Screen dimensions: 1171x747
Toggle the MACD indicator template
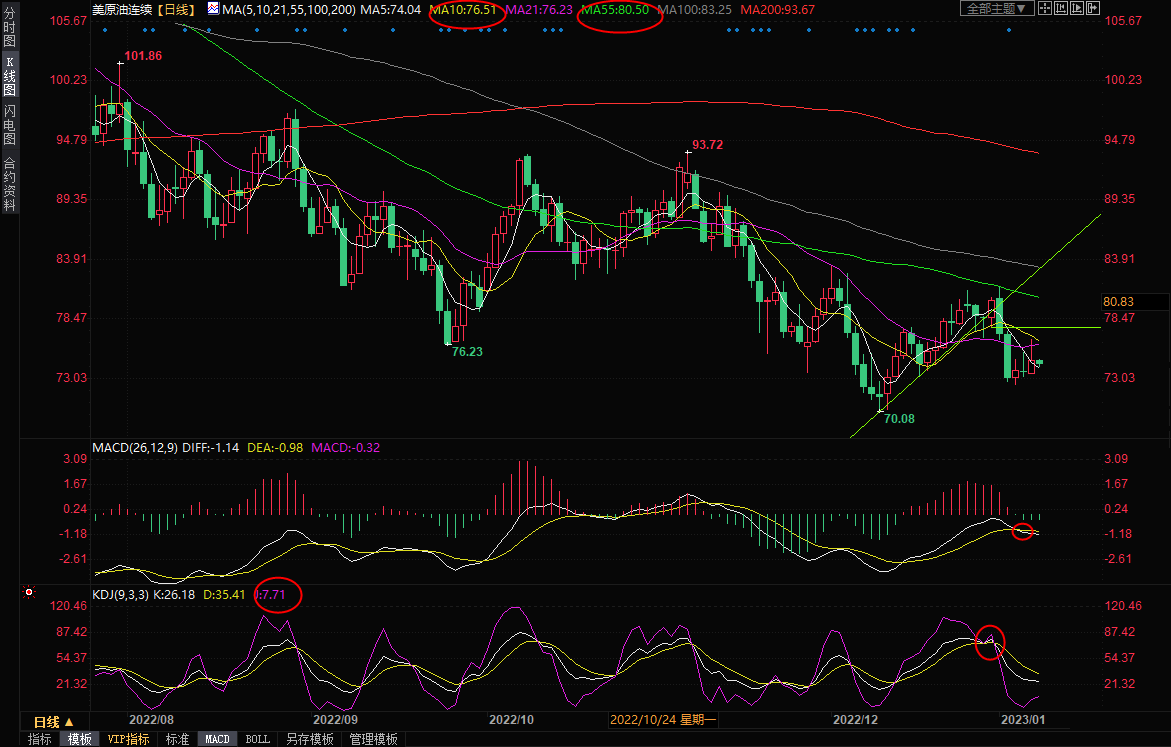tap(217, 739)
